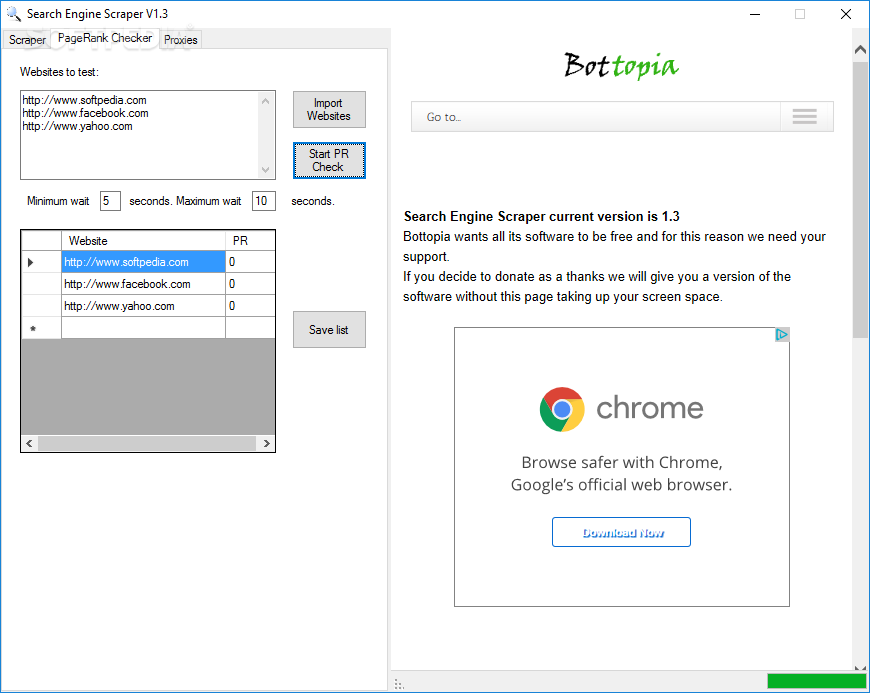Switch to the Scraper tab
870x693 pixels.
click(27, 40)
